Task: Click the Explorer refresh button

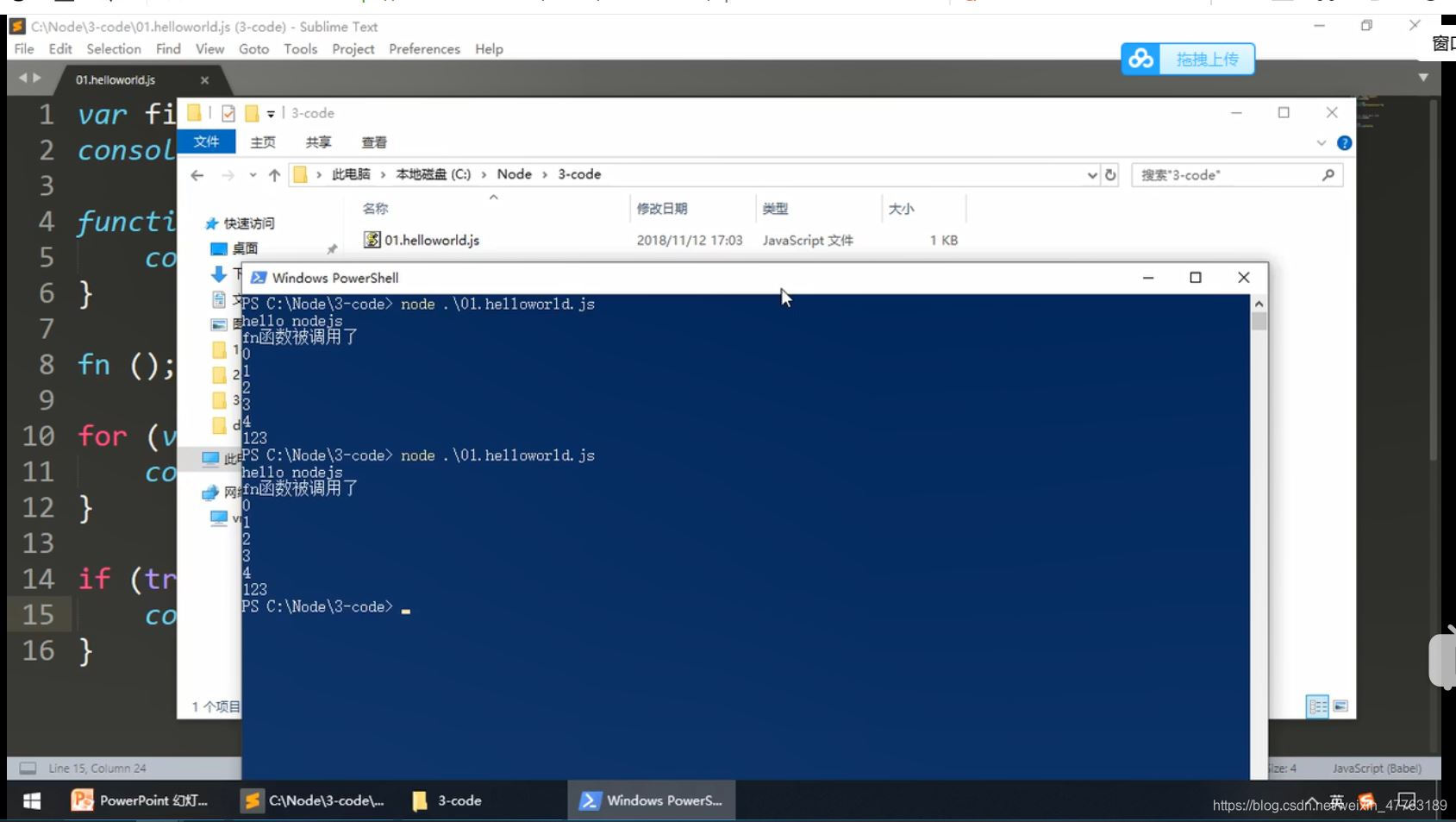Action: pyautogui.click(x=1110, y=175)
